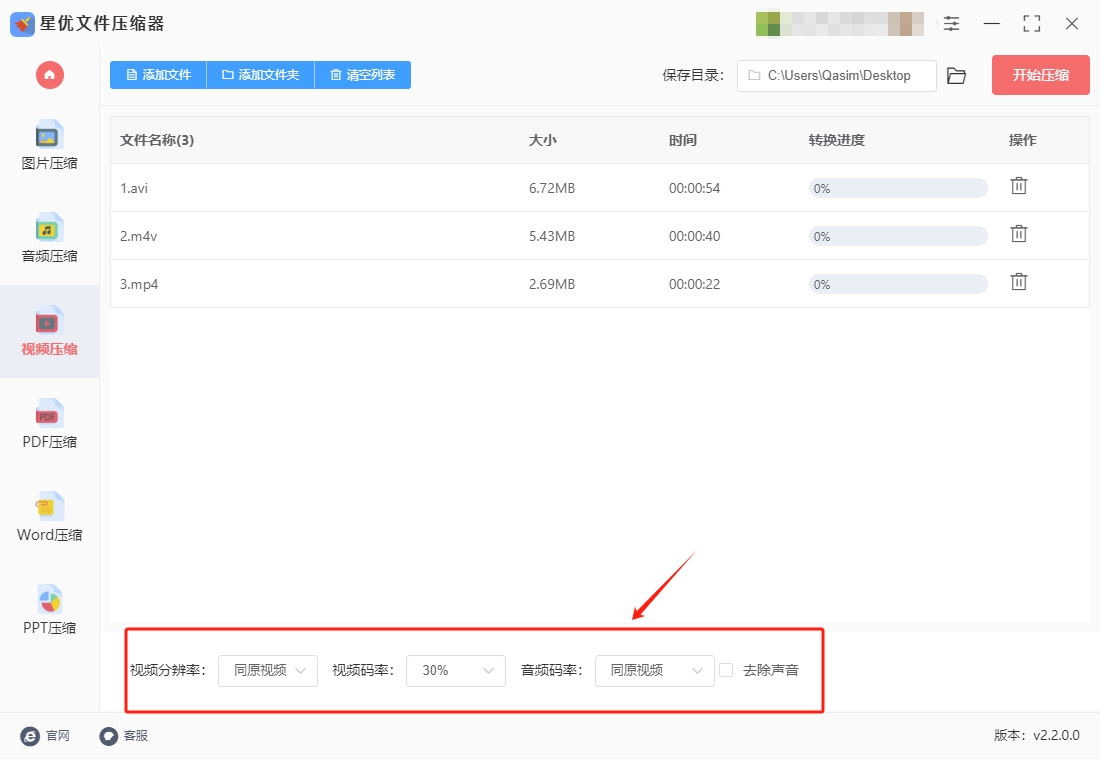Click 清空列表 button

[363, 75]
